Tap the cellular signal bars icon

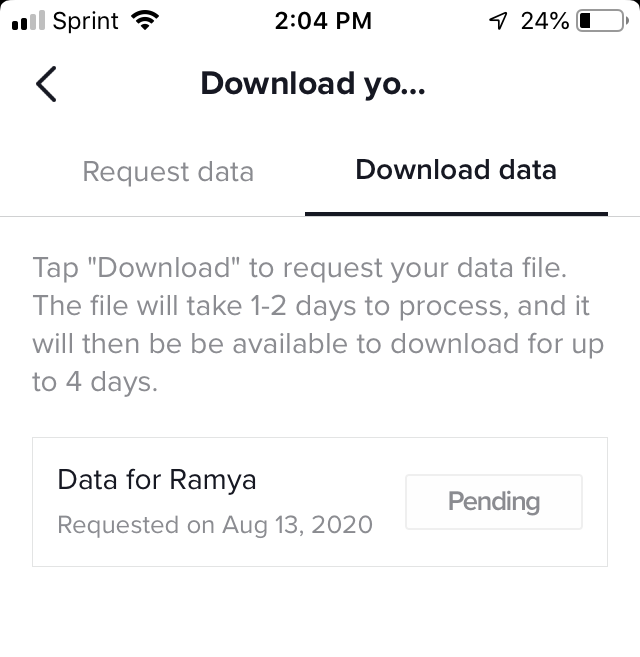point(28,21)
